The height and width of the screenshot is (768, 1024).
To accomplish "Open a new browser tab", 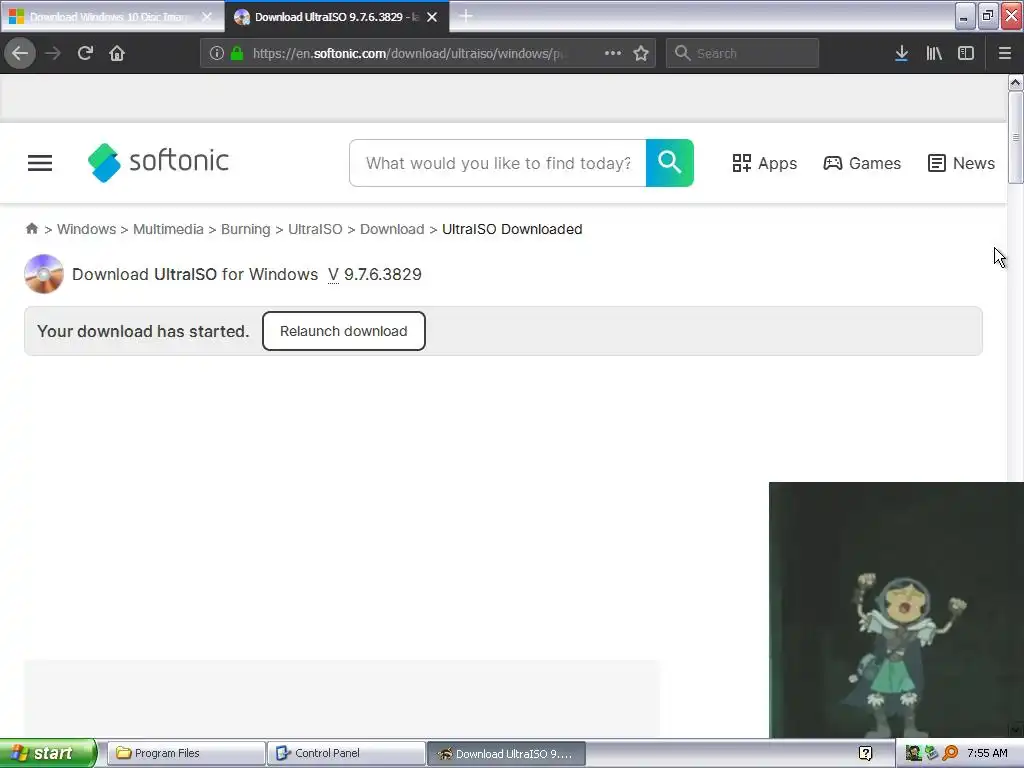I will (466, 16).
